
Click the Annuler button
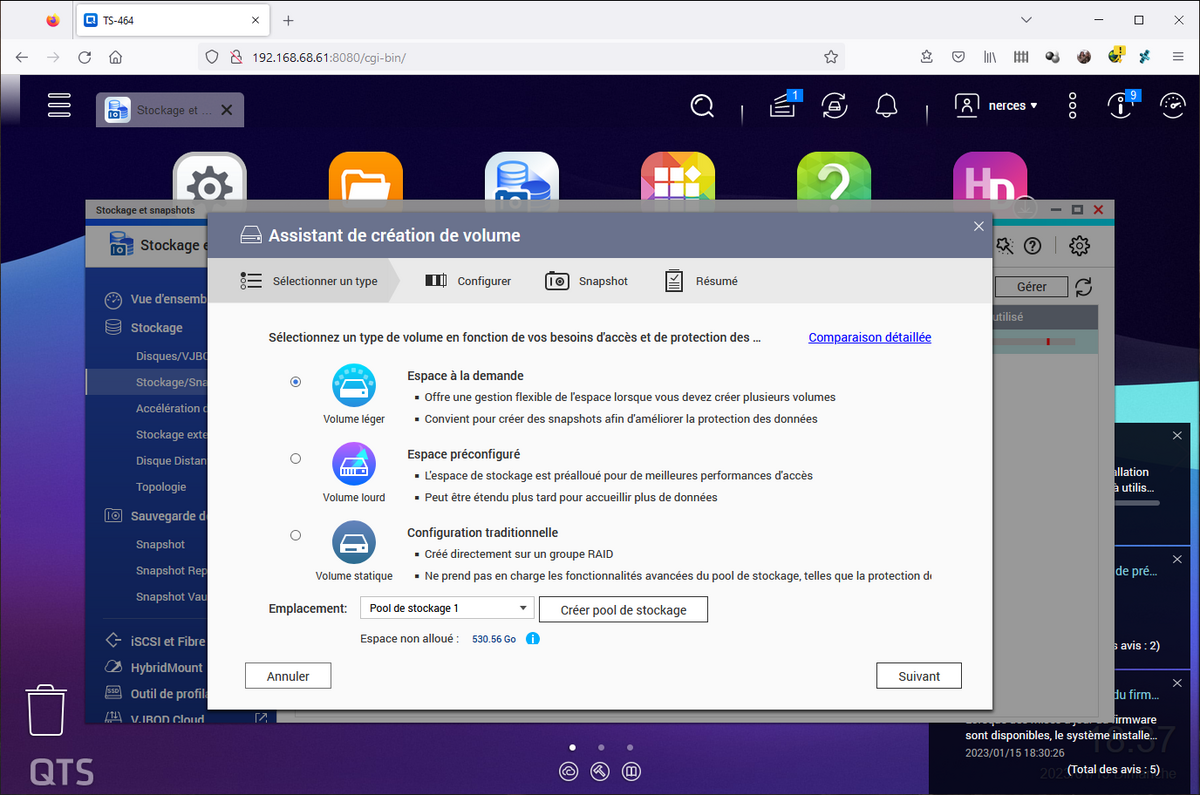[288, 676]
